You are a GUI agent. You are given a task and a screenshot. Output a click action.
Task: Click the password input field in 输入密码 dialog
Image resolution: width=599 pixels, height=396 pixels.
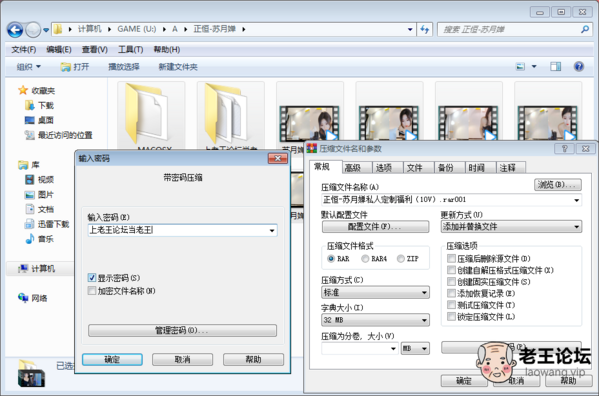183,230
